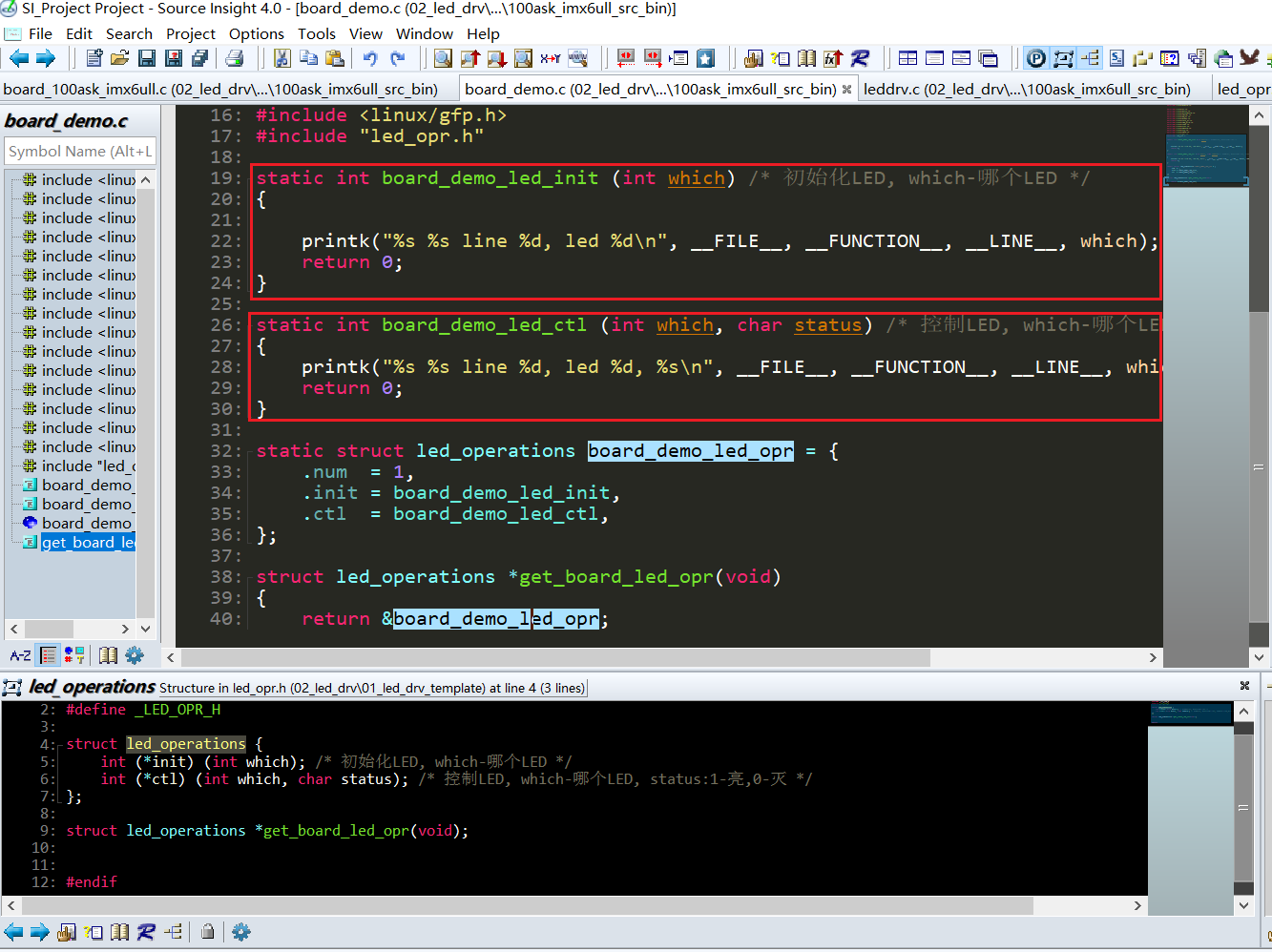Open context window settings gear

pos(241,932)
